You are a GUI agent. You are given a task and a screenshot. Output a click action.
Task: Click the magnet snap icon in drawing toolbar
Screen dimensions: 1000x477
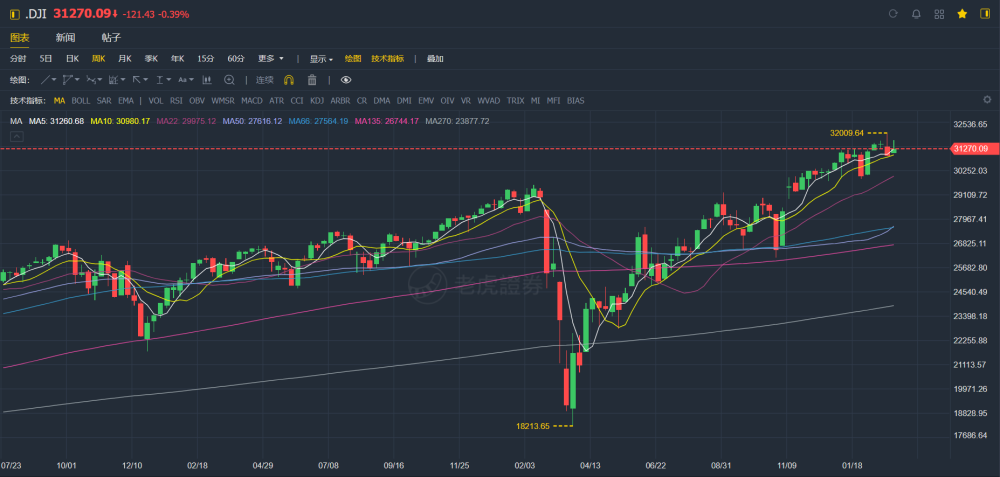point(289,80)
